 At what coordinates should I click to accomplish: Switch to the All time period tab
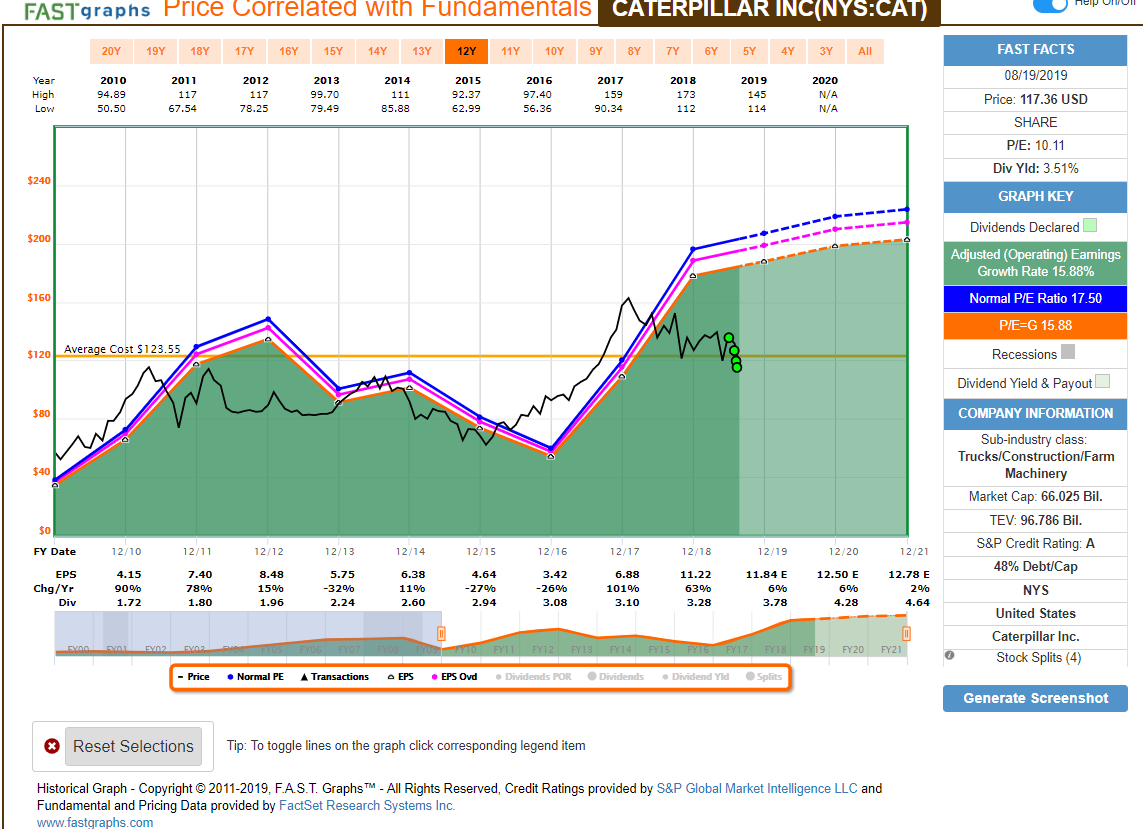click(865, 49)
